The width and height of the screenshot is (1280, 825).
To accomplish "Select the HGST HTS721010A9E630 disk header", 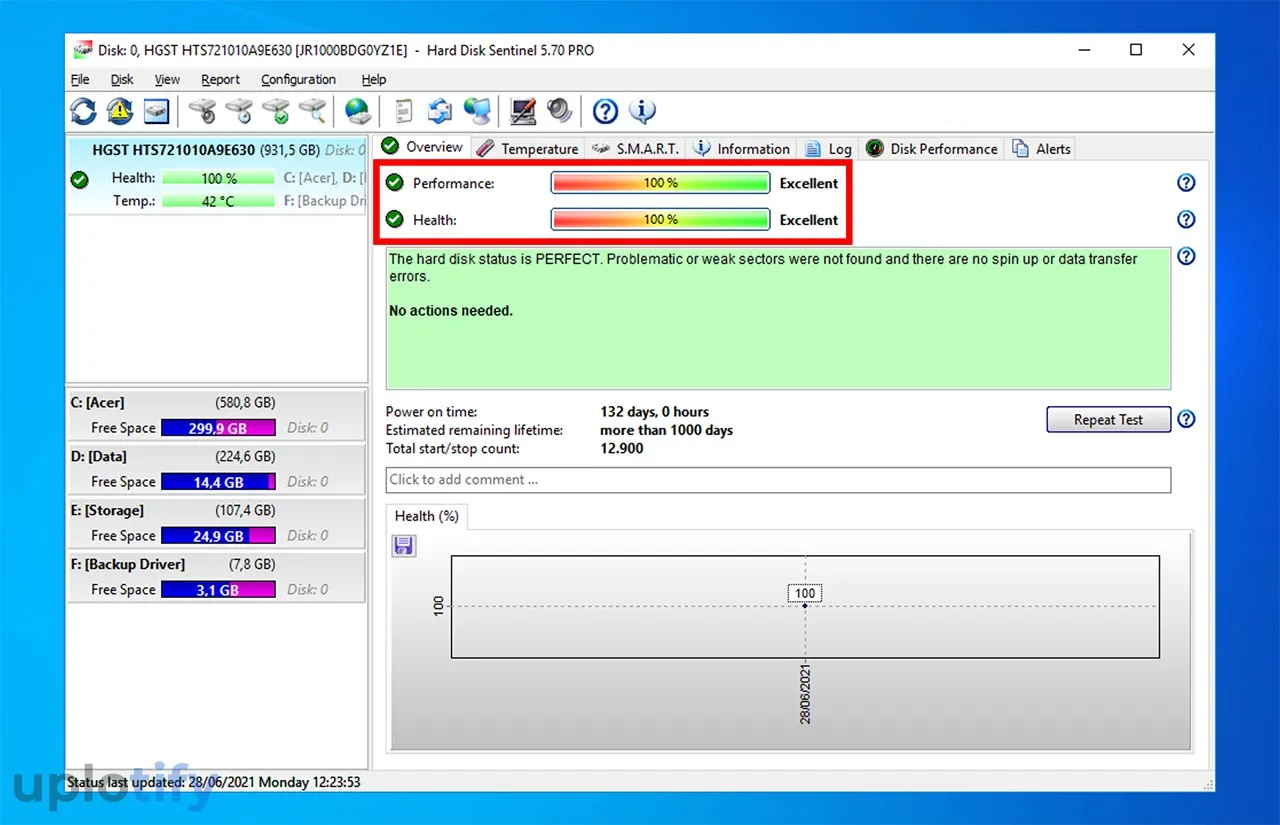I will click(x=217, y=150).
